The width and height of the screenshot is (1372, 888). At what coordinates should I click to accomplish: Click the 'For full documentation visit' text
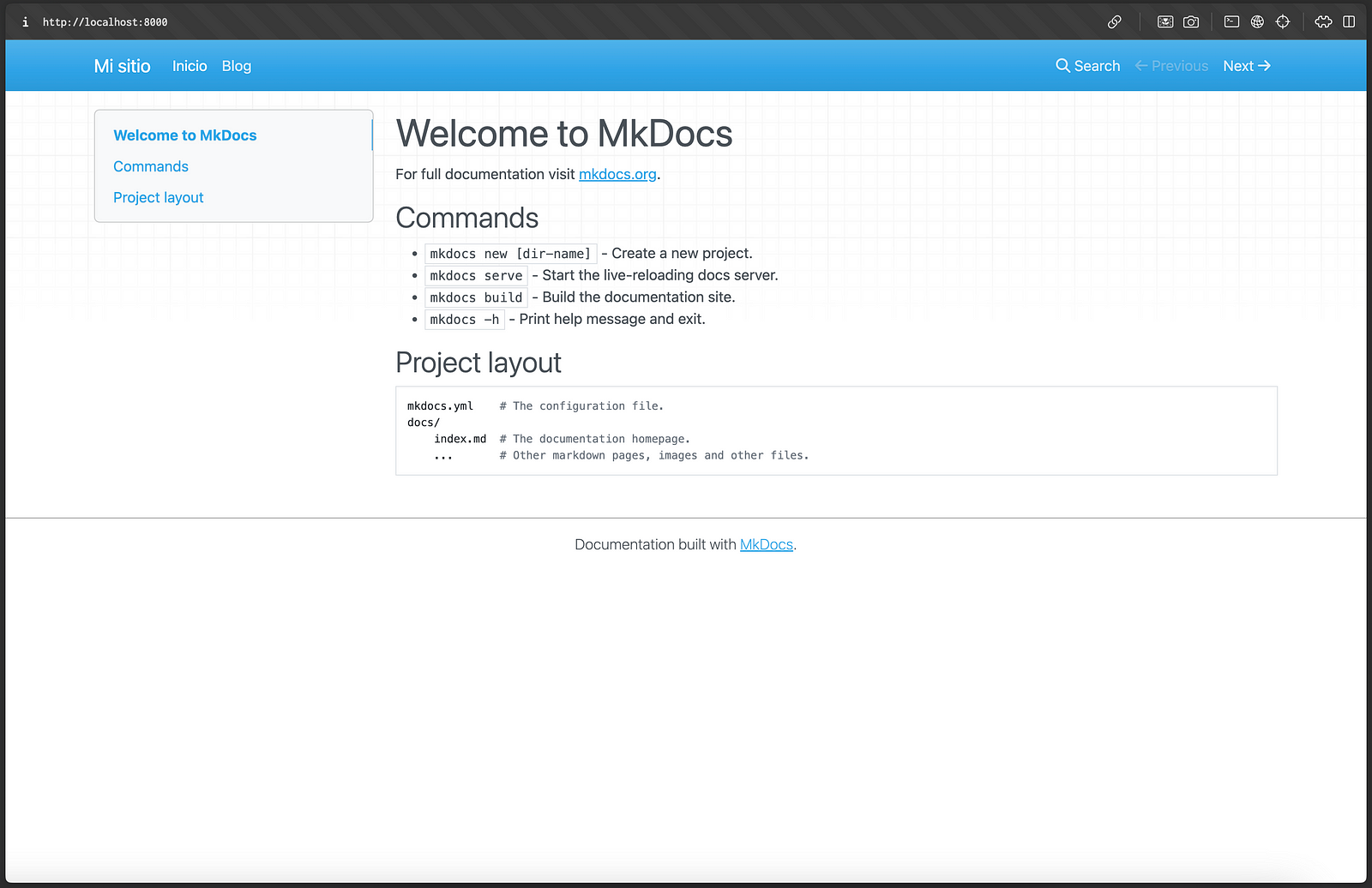click(485, 174)
